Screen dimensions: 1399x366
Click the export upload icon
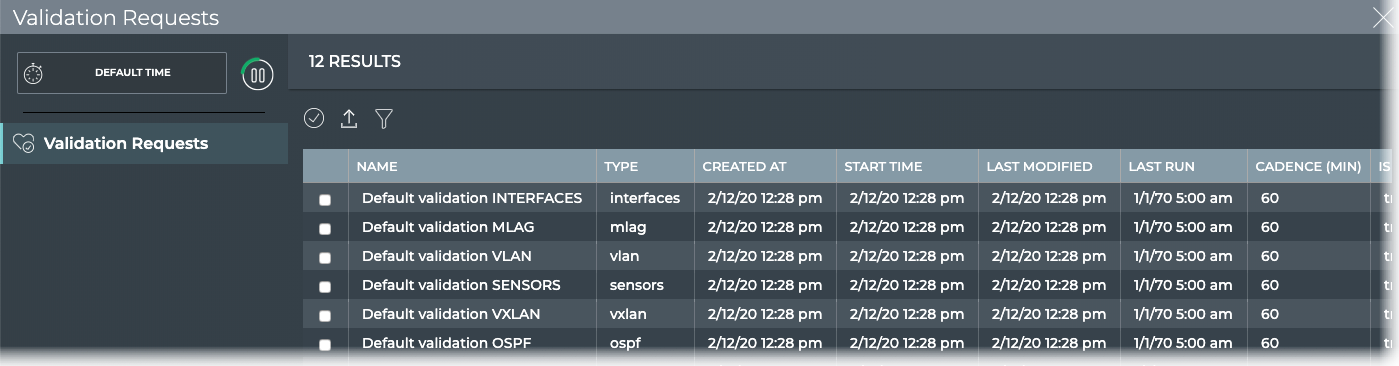(349, 119)
